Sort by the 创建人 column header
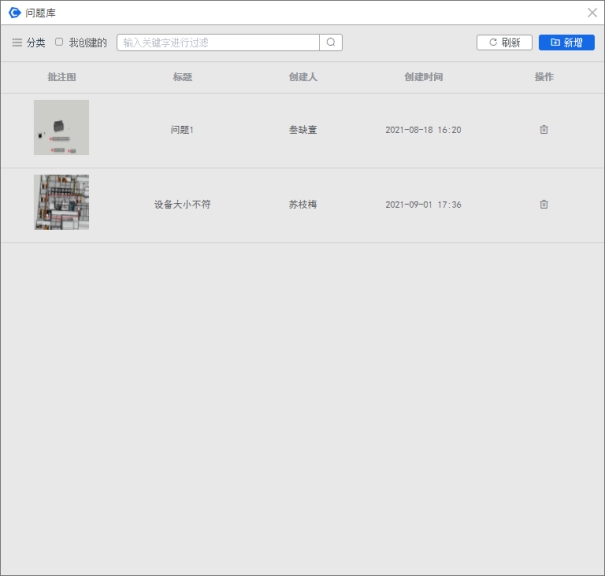 (x=303, y=77)
